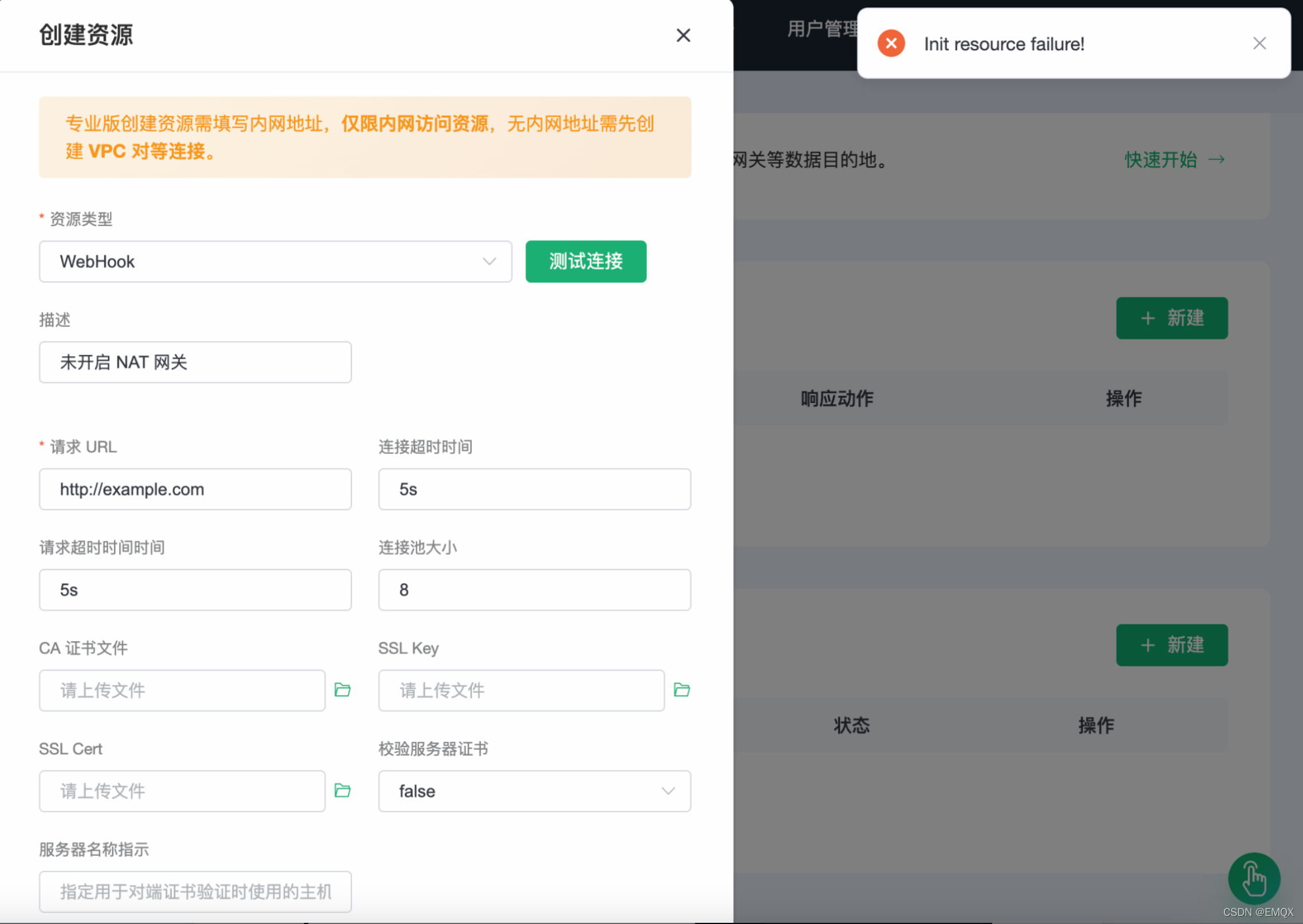Dismiss the Init resource failure notification
This screenshot has height=924, width=1303.
(1259, 43)
